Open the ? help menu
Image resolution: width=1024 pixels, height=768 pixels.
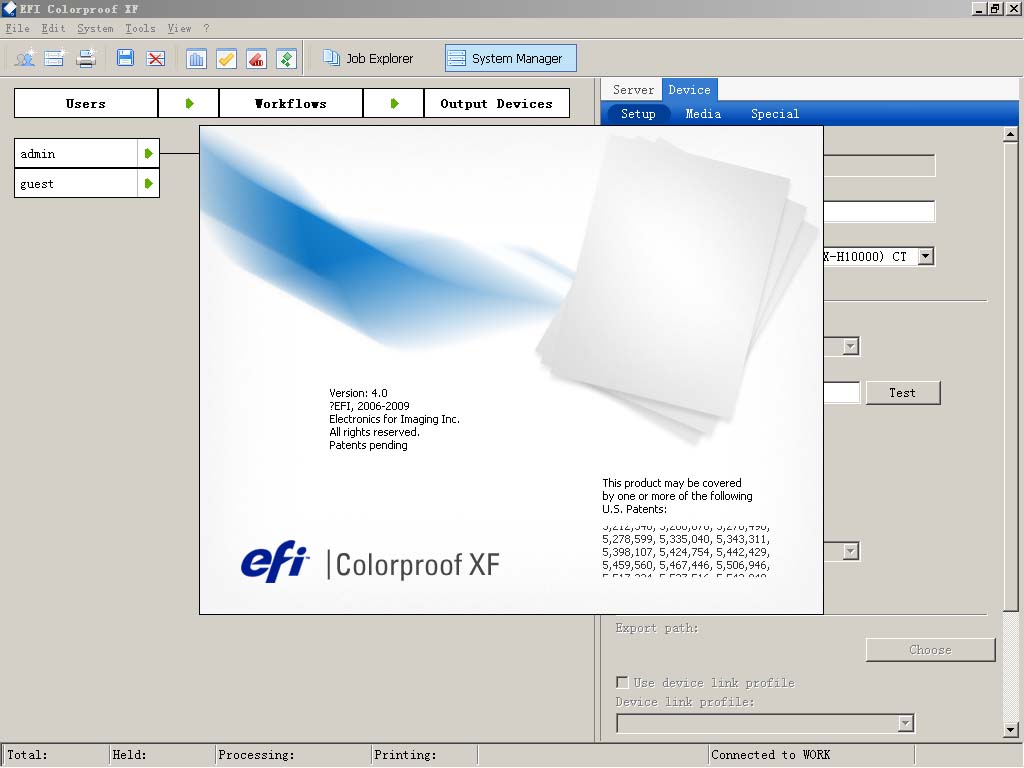pyautogui.click(x=206, y=28)
